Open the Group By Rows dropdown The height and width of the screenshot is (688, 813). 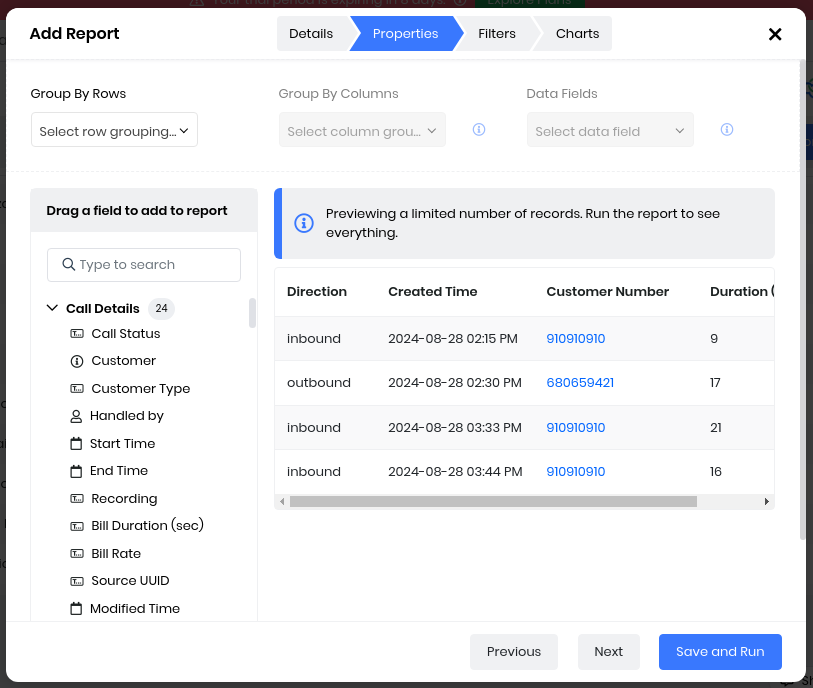pos(114,131)
